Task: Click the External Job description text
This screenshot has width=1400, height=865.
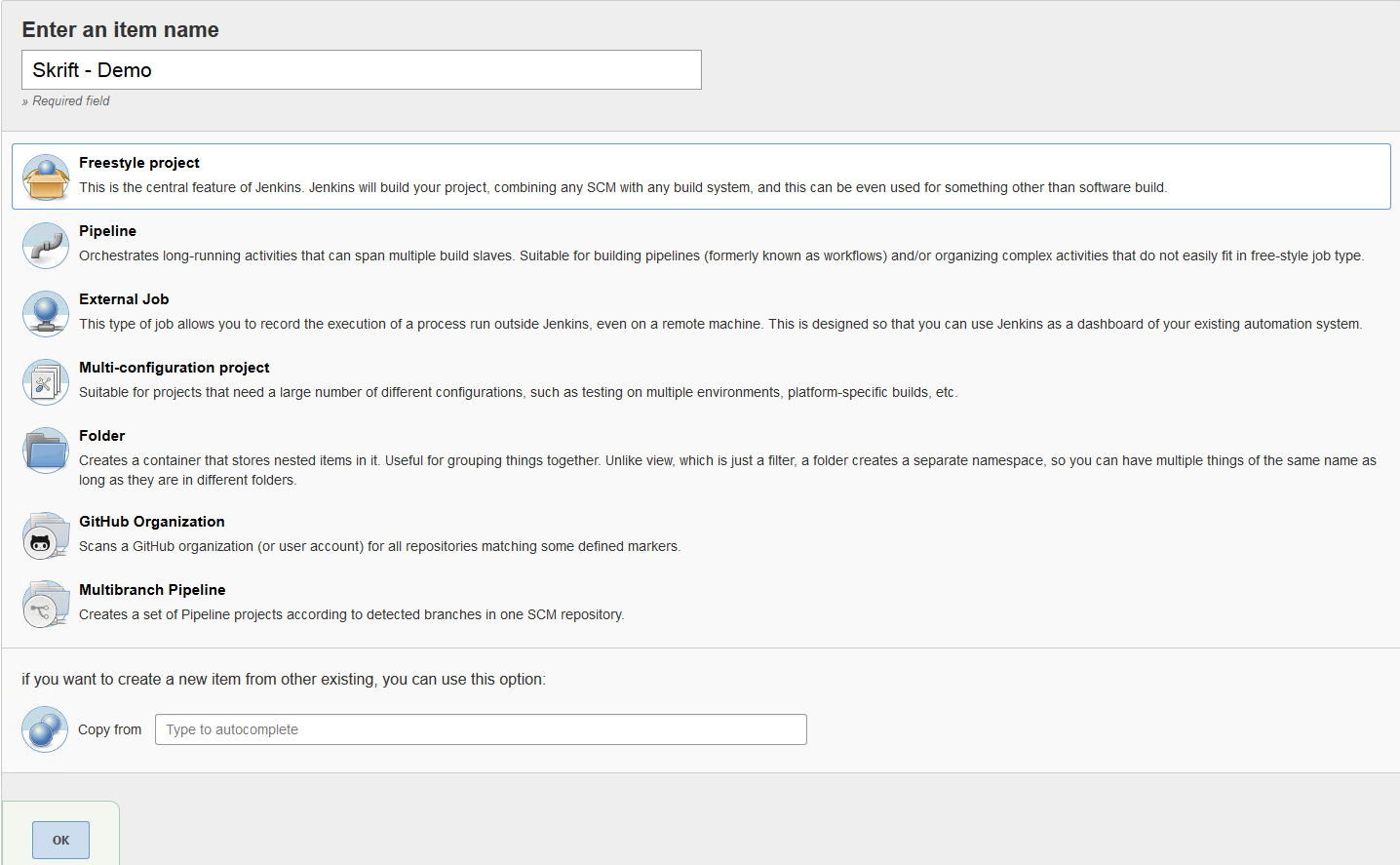Action: click(x=720, y=324)
